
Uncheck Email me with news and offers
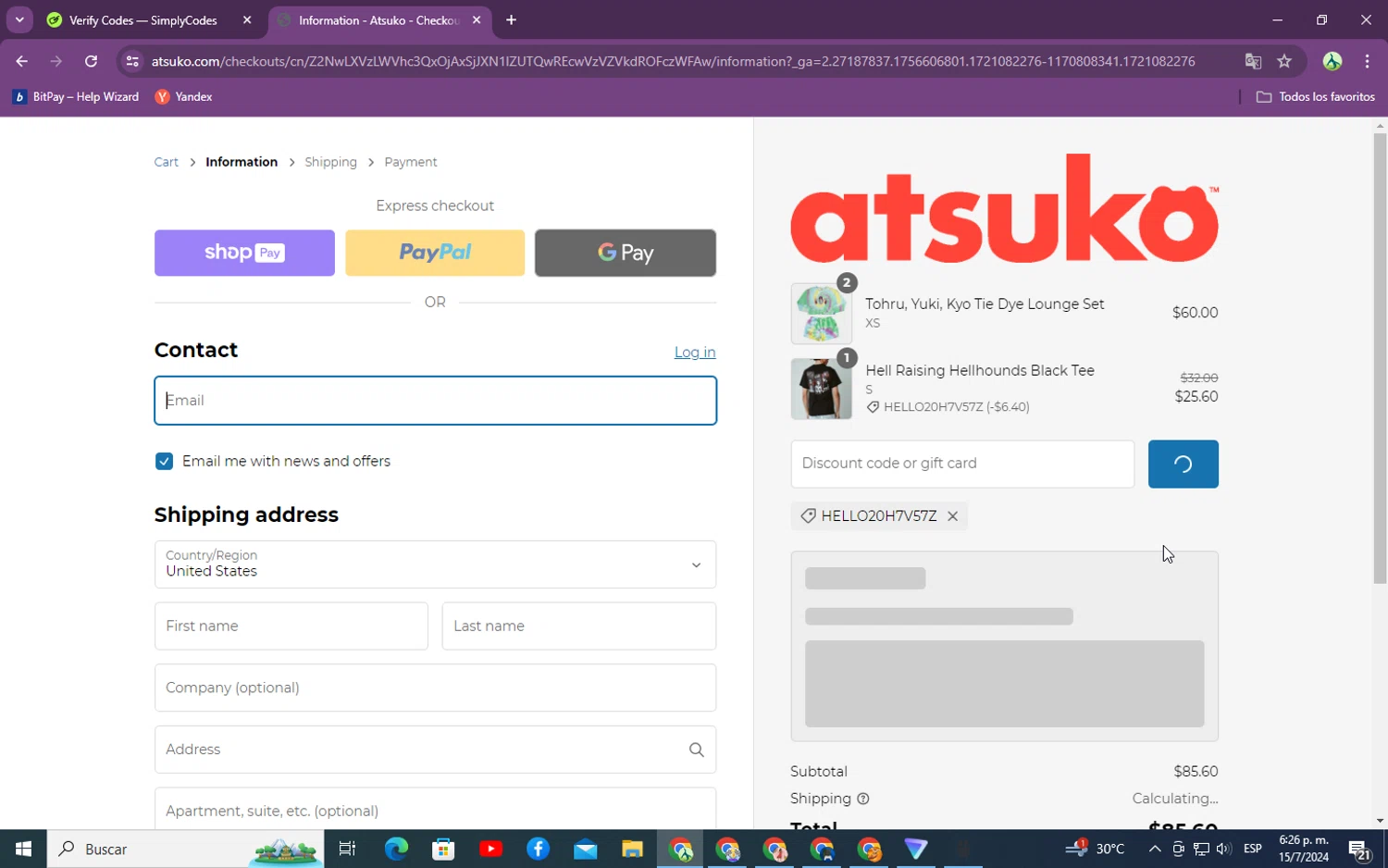tap(164, 461)
